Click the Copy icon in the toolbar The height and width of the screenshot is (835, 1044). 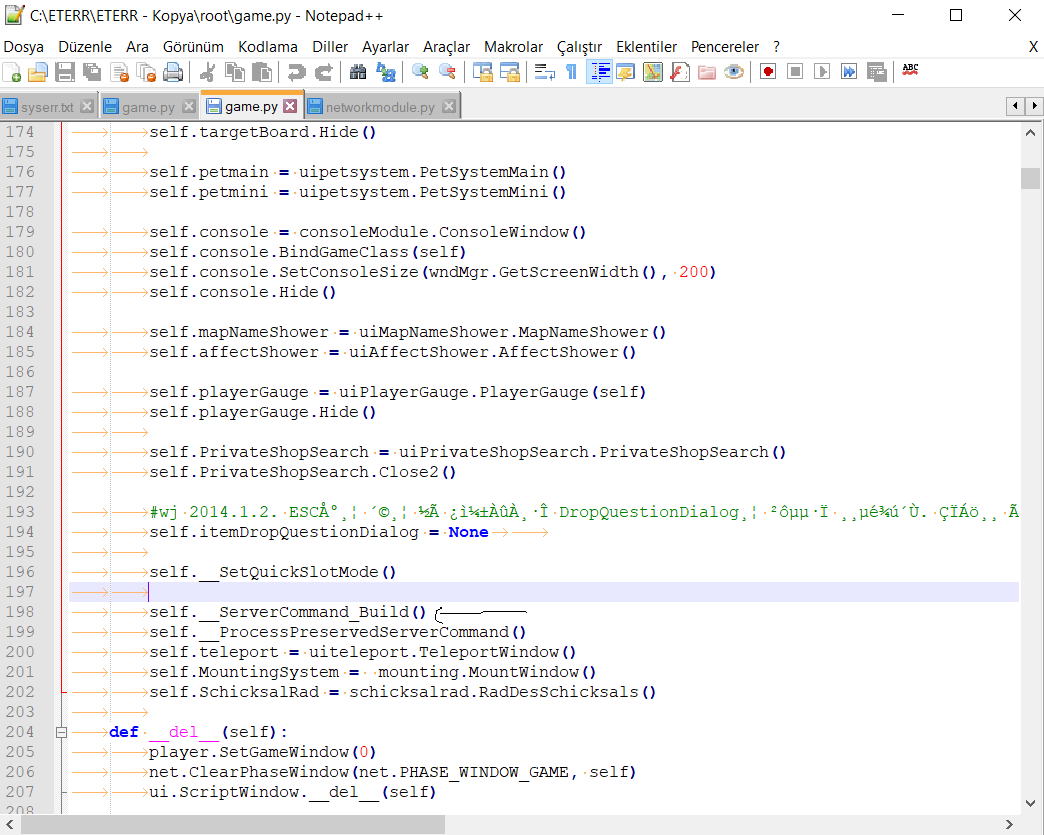point(234,72)
